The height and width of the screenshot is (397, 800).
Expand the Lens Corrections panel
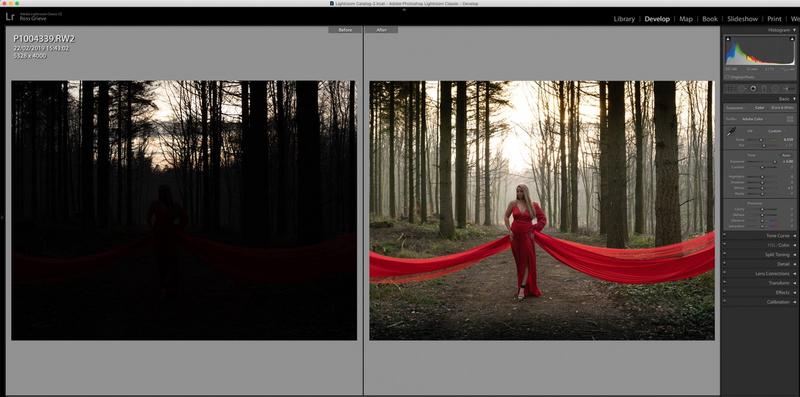point(794,274)
